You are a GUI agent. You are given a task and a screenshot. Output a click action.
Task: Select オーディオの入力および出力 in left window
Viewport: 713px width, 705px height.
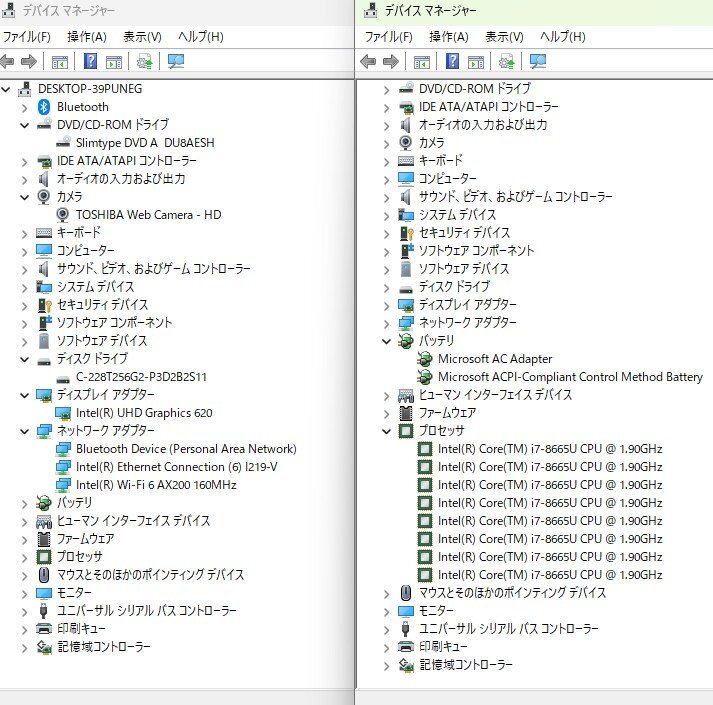(121, 179)
